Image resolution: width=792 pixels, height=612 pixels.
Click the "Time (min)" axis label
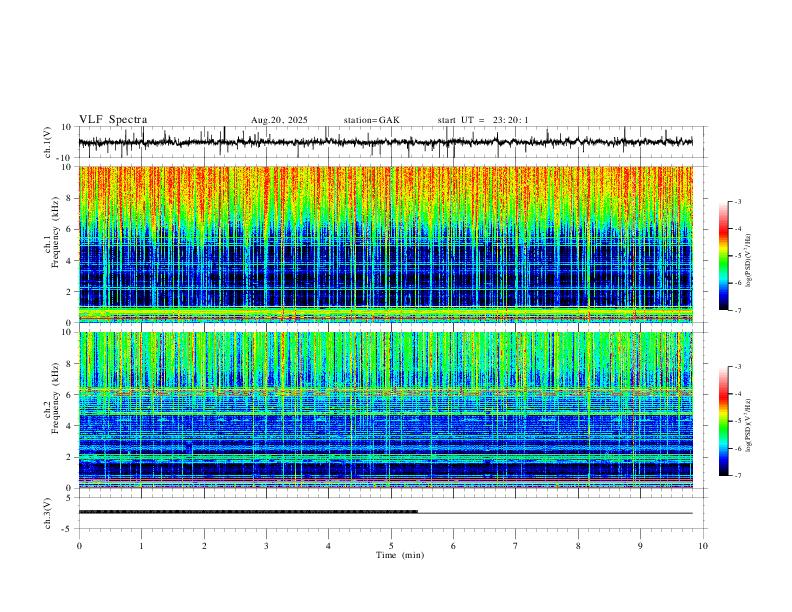point(400,555)
